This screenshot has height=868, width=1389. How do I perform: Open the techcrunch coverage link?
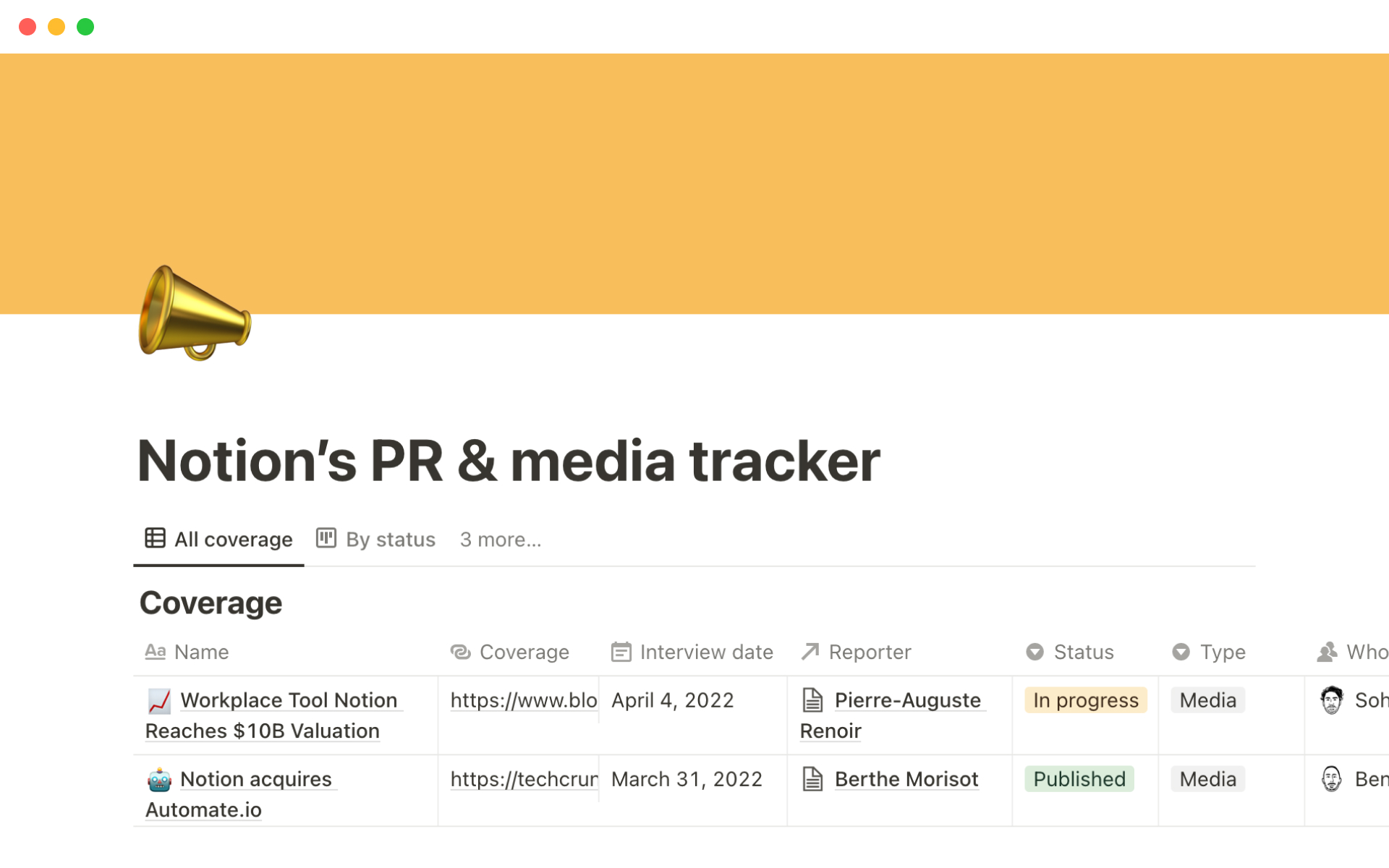tap(523, 779)
